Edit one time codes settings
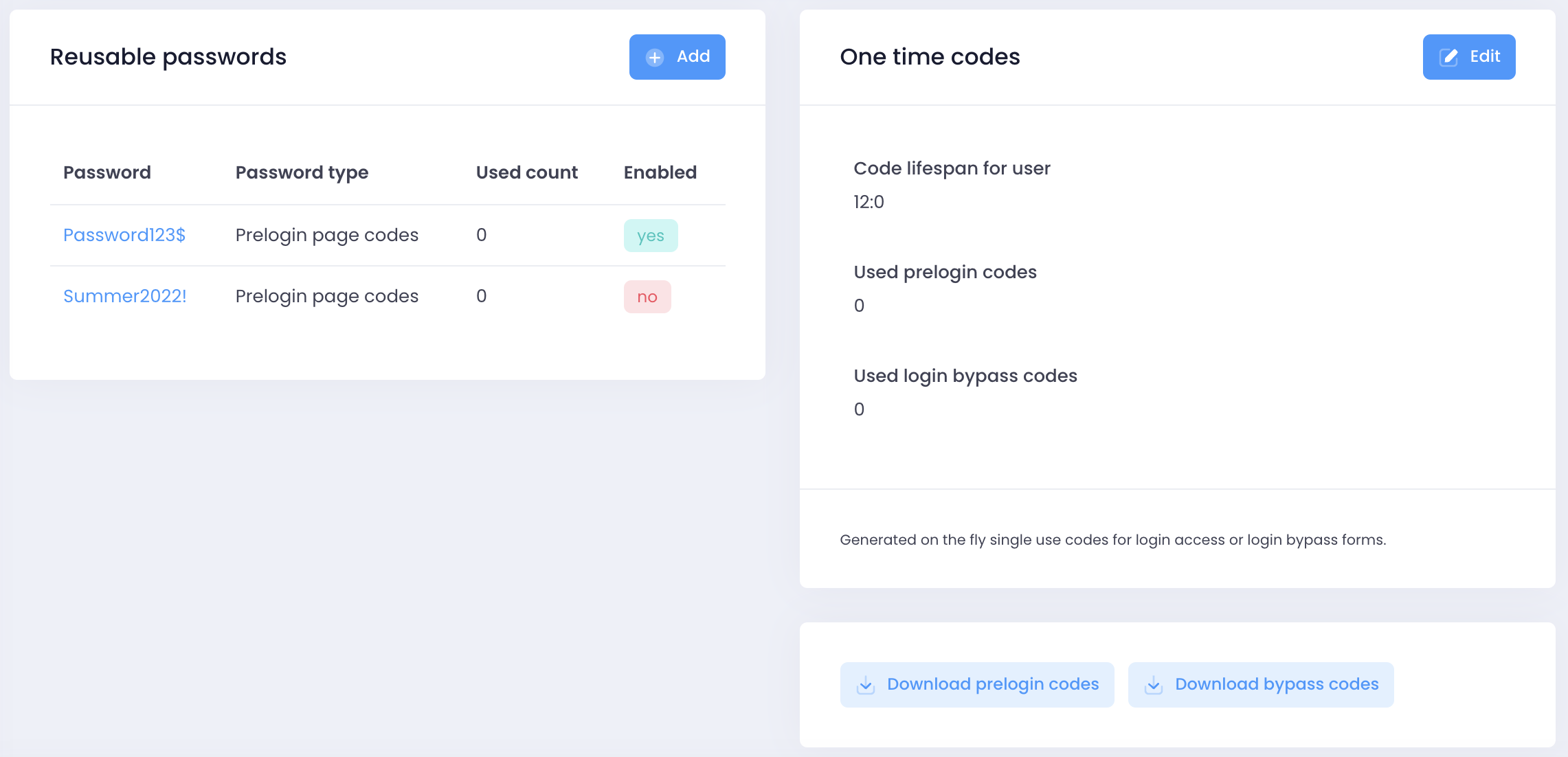 pyautogui.click(x=1468, y=57)
